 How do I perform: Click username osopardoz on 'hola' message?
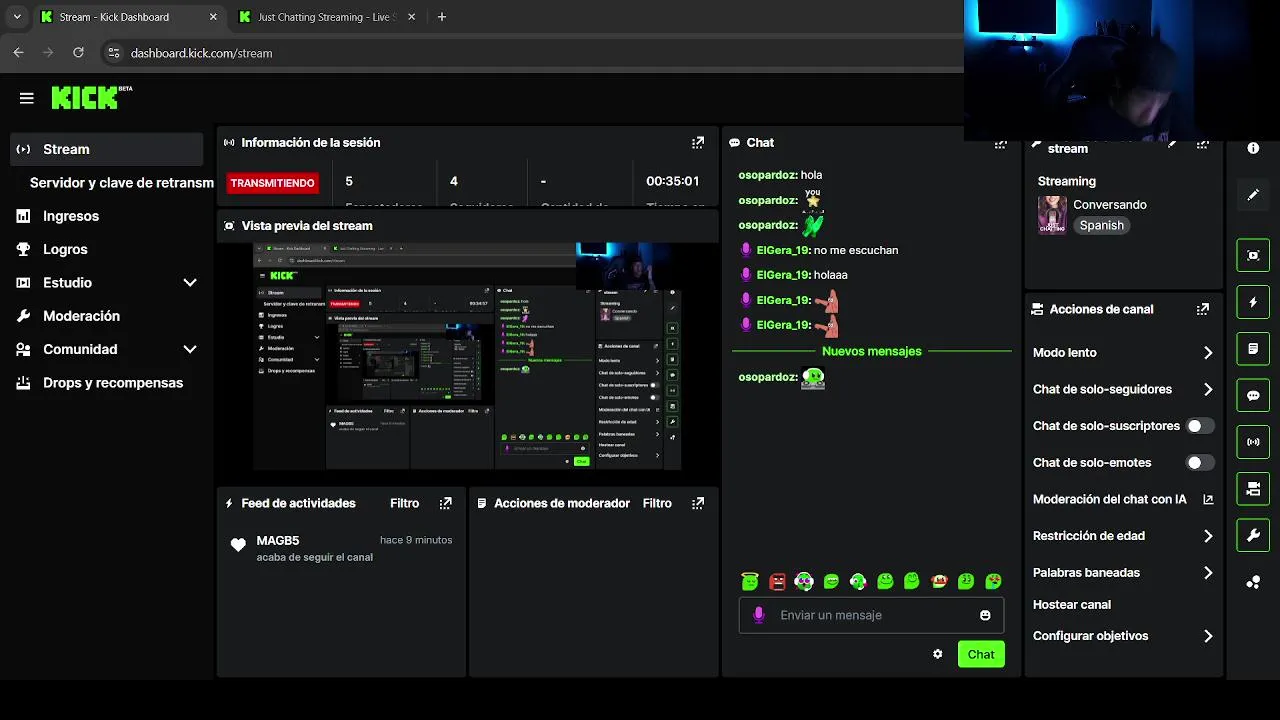coord(768,175)
